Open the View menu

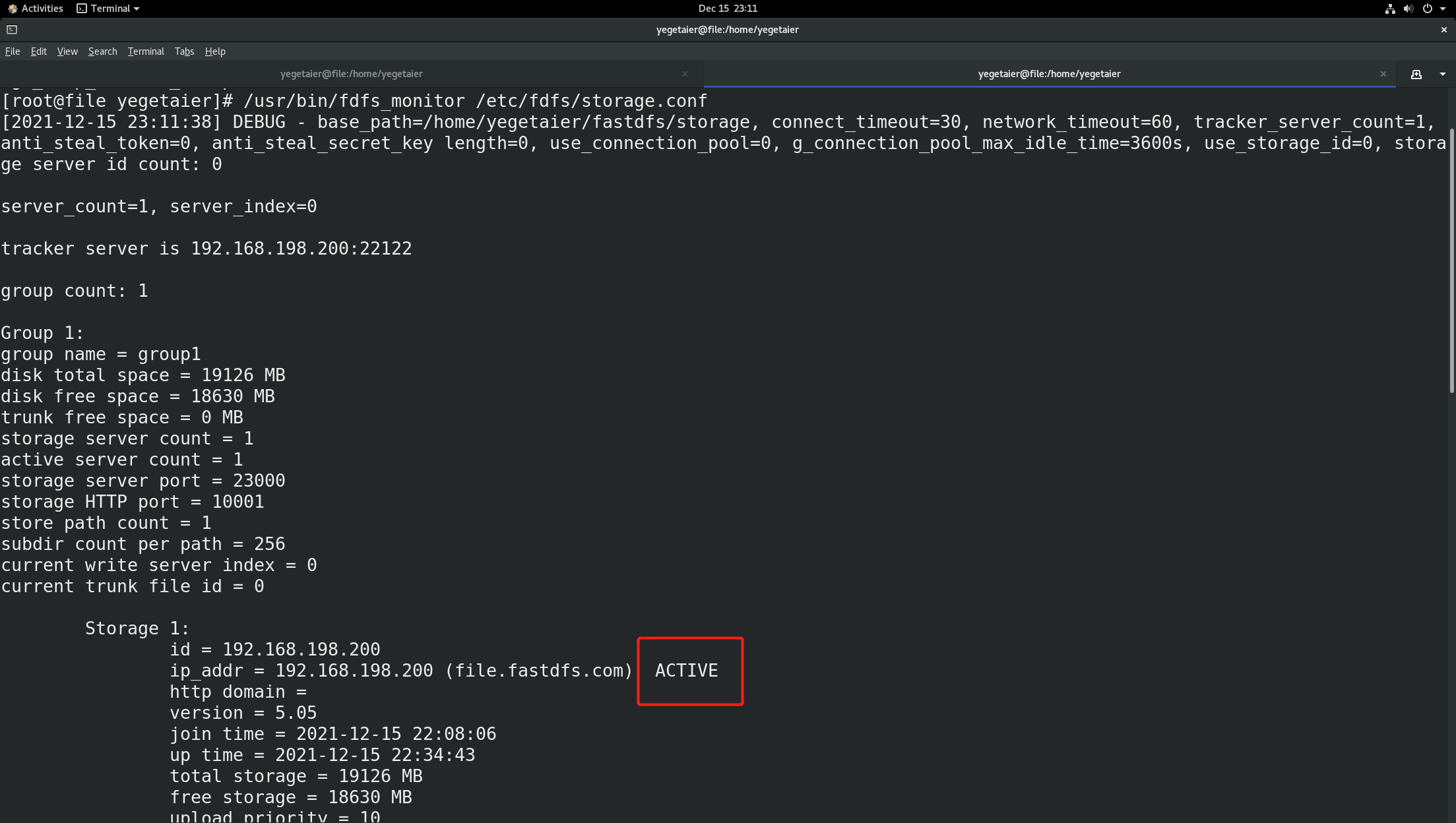(x=67, y=51)
